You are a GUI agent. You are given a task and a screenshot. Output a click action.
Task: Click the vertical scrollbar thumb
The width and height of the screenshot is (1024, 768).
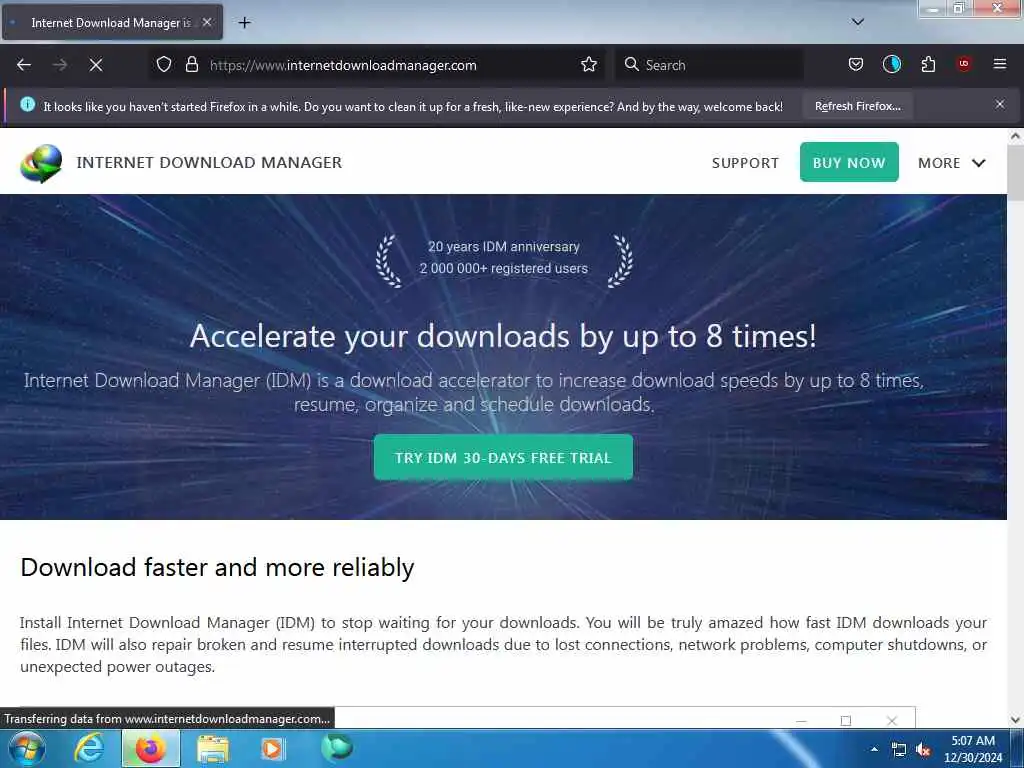click(x=1015, y=172)
